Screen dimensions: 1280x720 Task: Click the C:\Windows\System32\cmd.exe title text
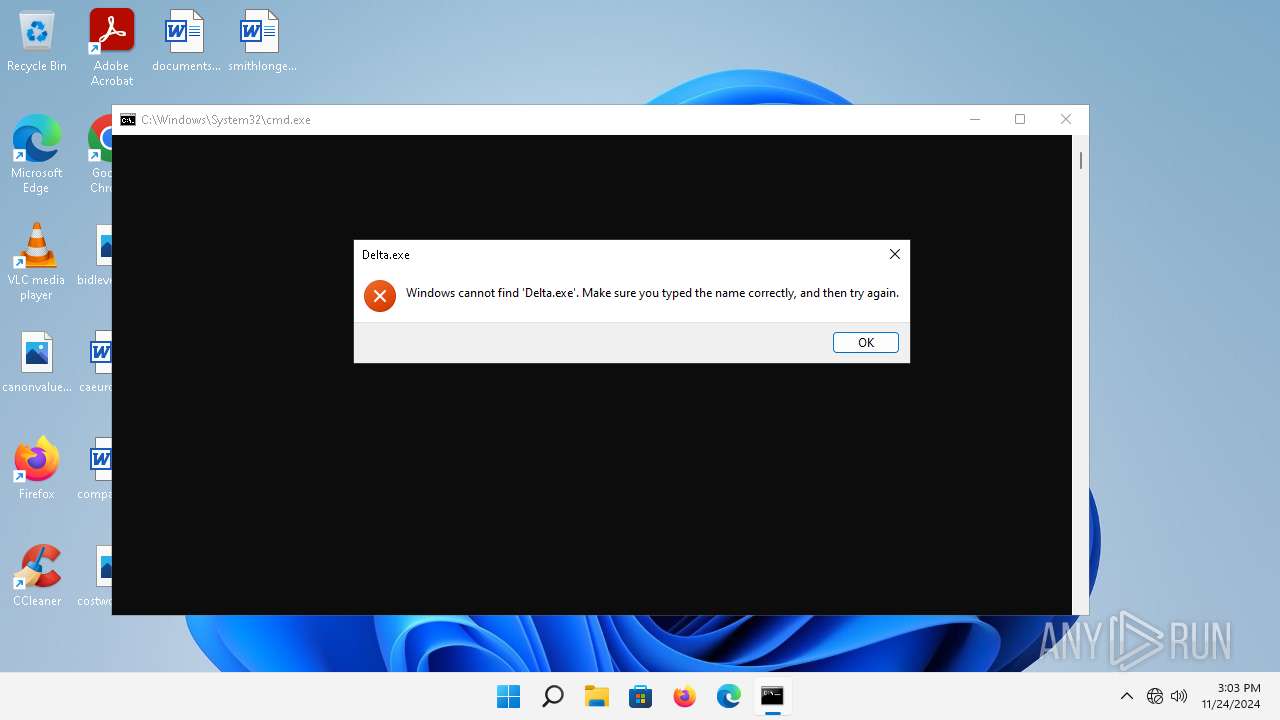point(226,120)
